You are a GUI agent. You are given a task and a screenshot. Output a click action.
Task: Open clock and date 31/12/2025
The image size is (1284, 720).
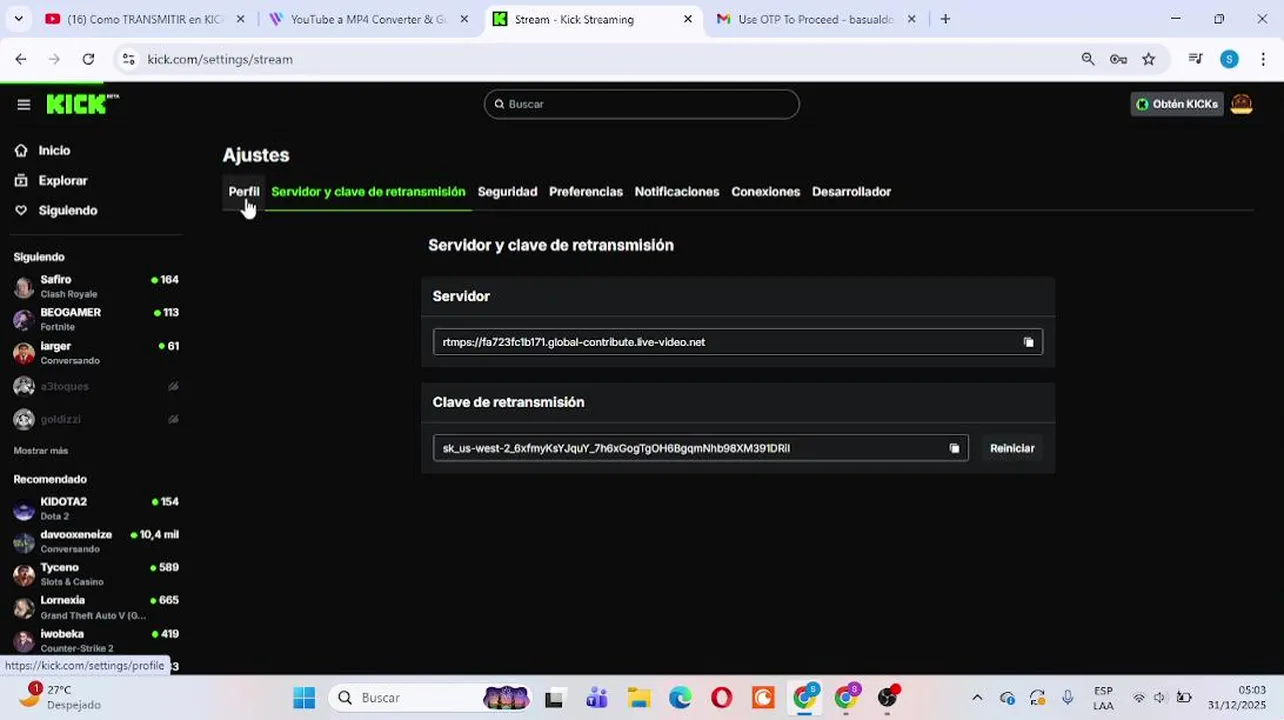click(1237, 697)
